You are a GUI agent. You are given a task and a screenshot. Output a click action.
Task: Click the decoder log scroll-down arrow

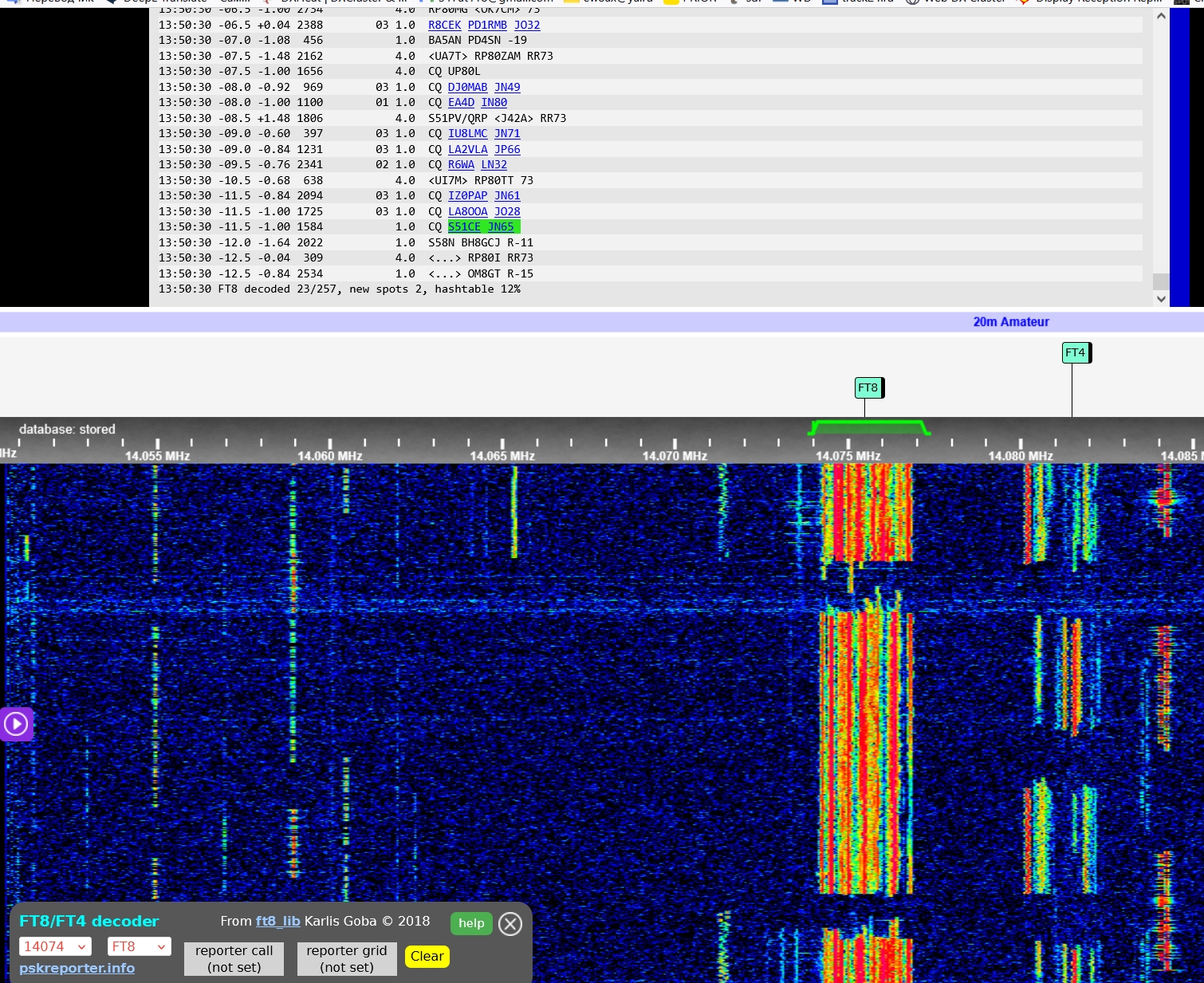click(1161, 299)
